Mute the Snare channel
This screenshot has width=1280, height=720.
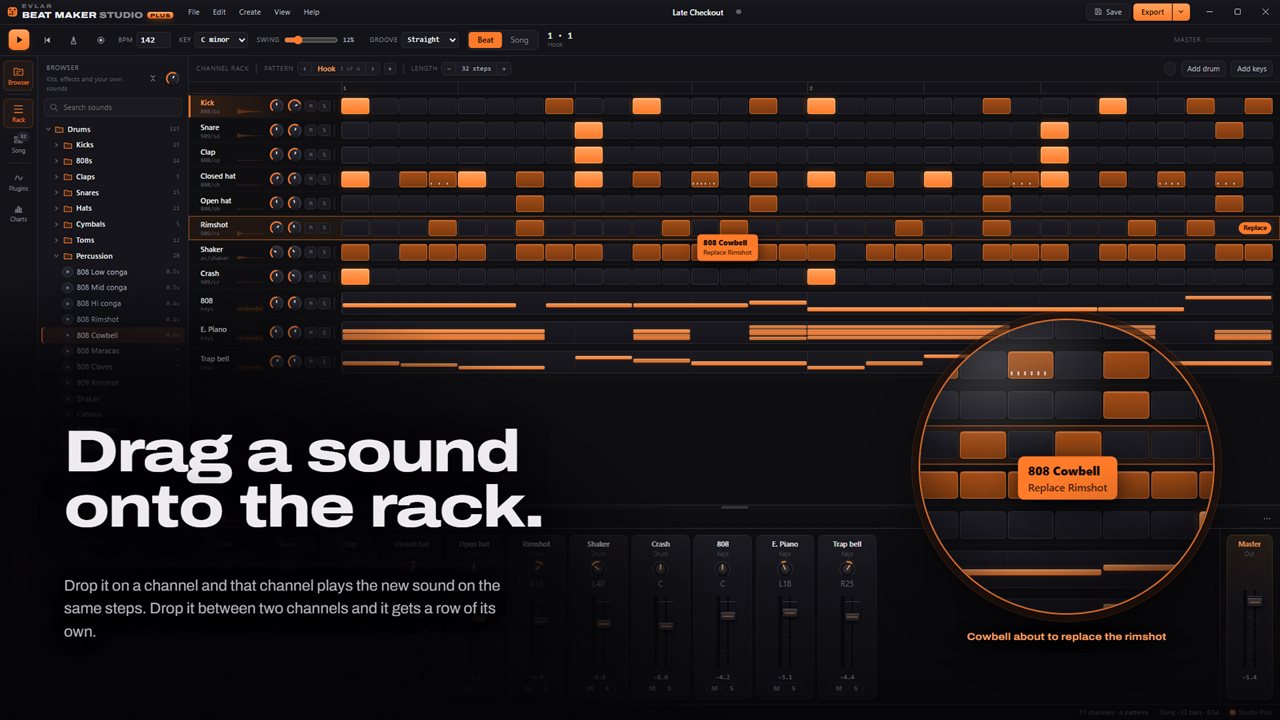(311, 130)
